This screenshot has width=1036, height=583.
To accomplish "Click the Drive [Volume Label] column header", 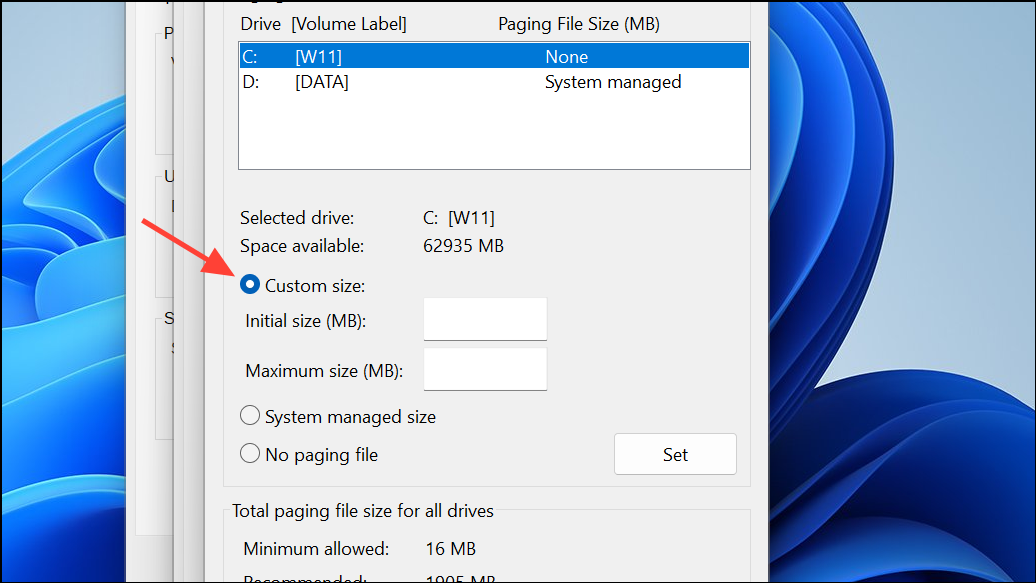I will (x=323, y=24).
